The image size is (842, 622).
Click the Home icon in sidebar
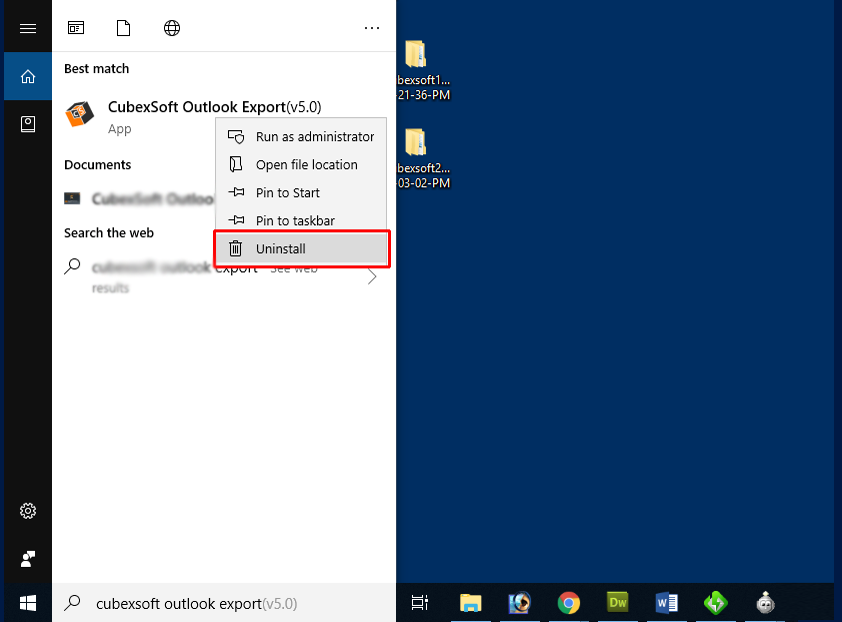pyautogui.click(x=28, y=76)
